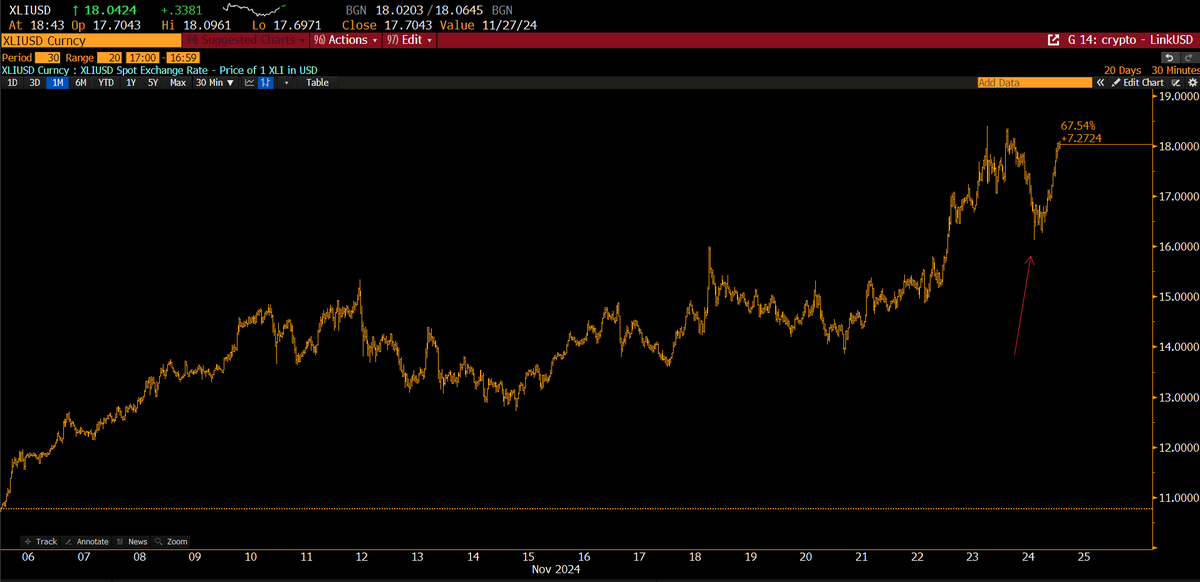Switch to the 1D range tab

click(x=12, y=82)
